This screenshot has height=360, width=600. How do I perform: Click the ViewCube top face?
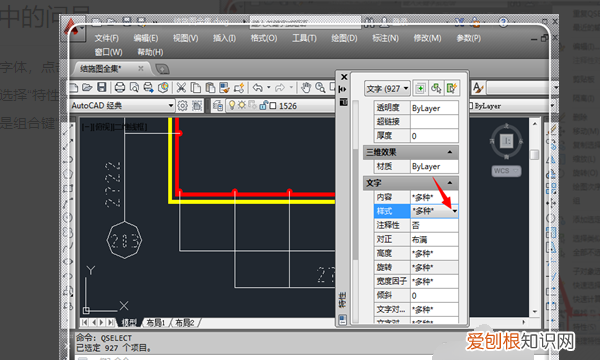[507, 141]
